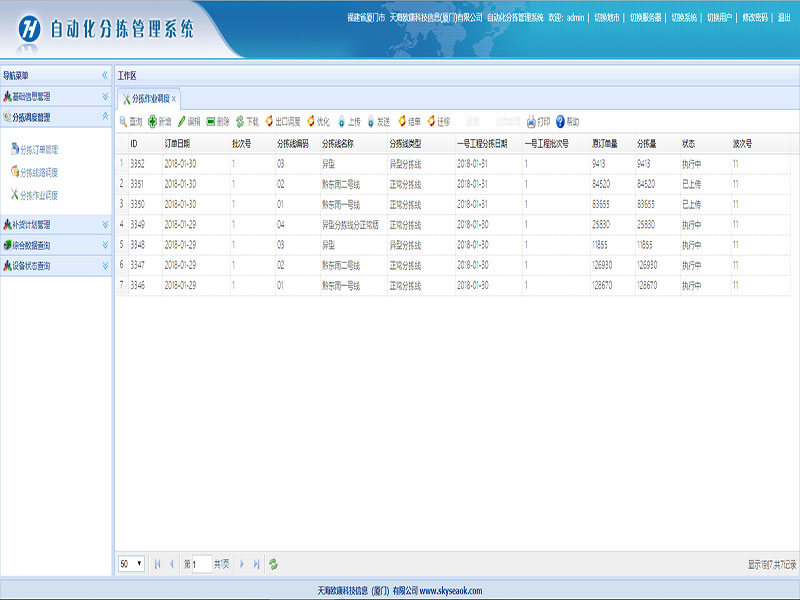Click the 查询 search icon in toolbar
The height and width of the screenshot is (600, 800).
click(124, 122)
